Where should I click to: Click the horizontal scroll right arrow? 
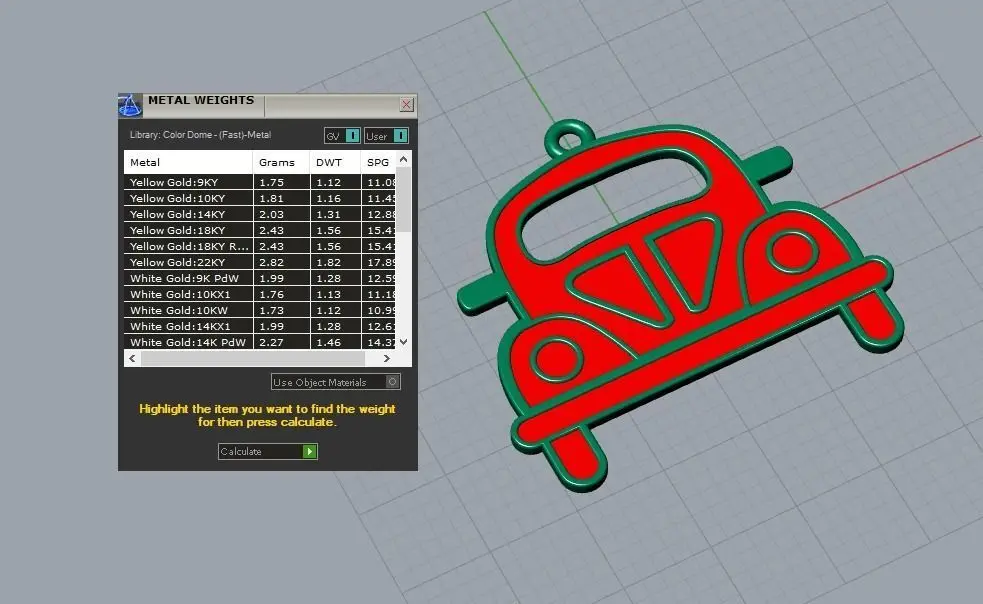point(387,358)
